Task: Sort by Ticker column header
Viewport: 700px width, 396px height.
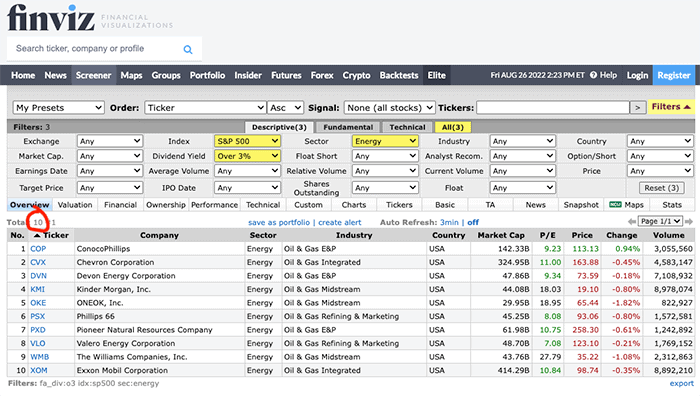Action: [x=52, y=235]
